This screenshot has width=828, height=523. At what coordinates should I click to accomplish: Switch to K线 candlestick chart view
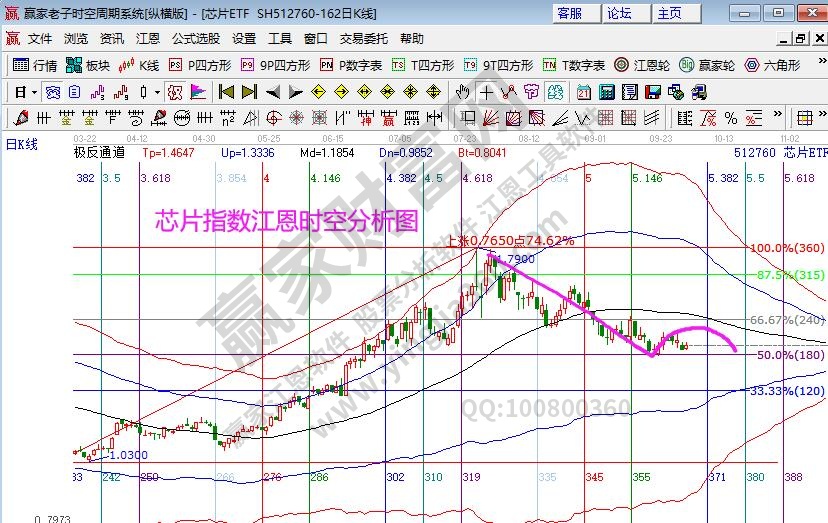click(139, 65)
